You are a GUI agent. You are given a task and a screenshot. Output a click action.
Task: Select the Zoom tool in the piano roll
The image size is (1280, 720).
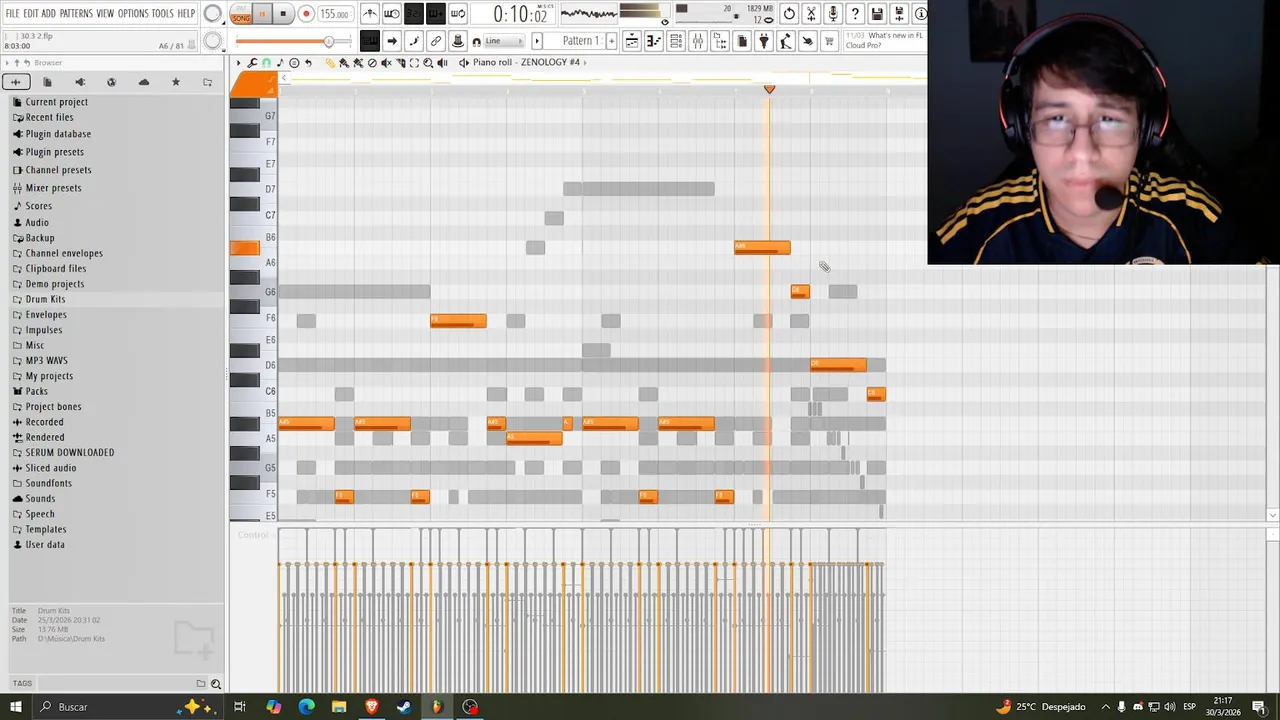click(428, 62)
